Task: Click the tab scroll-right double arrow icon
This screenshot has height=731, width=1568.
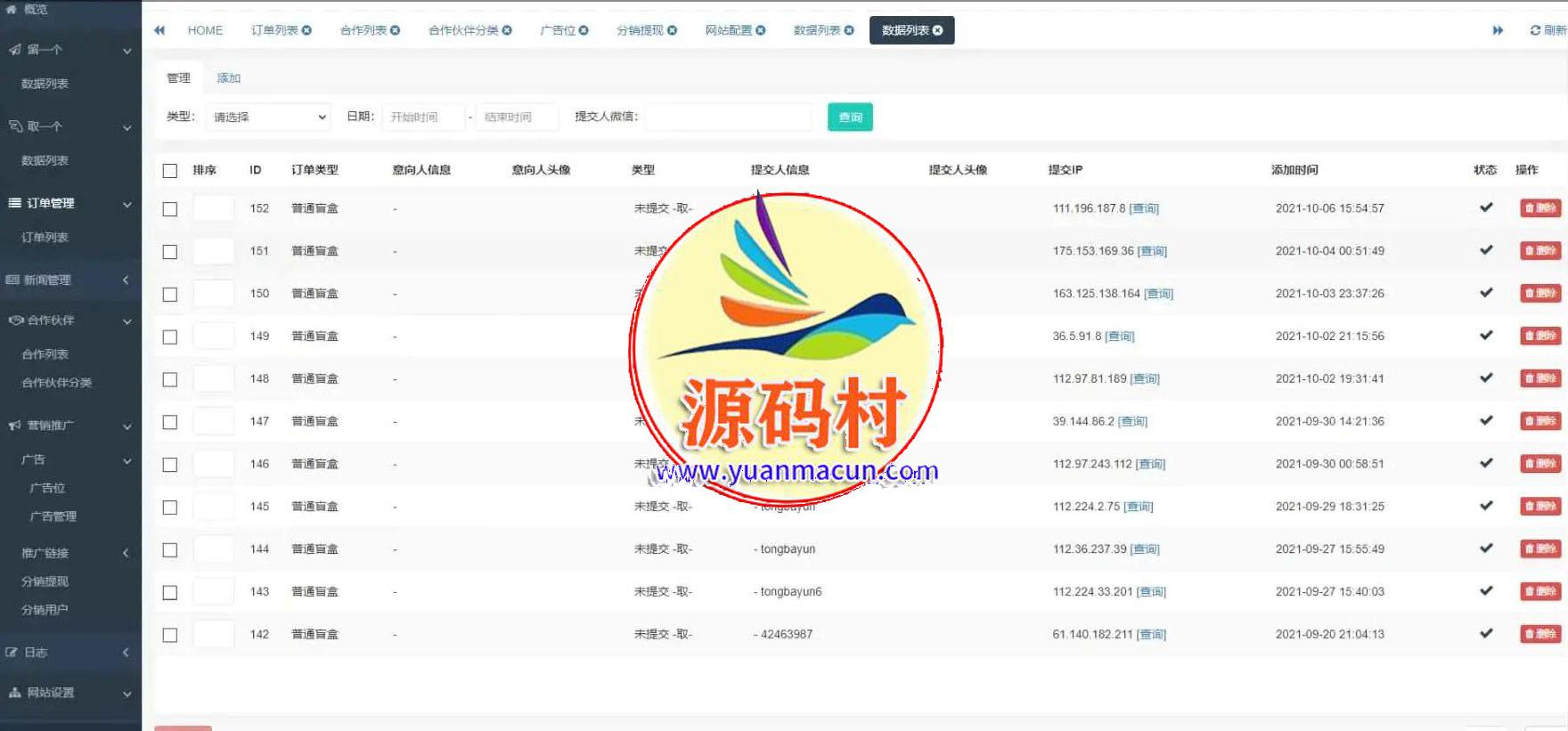Action: pyautogui.click(x=1498, y=30)
